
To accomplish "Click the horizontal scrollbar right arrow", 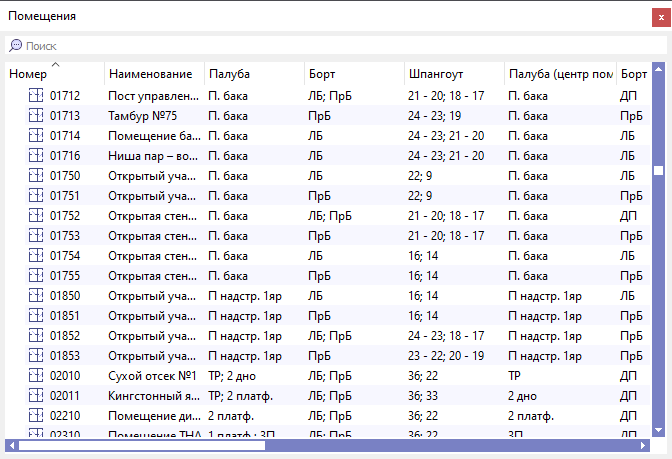I will [x=643, y=445].
